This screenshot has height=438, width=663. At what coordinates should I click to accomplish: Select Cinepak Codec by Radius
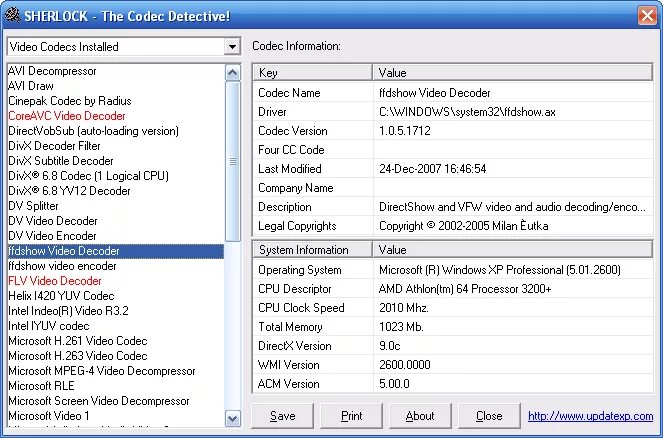click(x=70, y=101)
